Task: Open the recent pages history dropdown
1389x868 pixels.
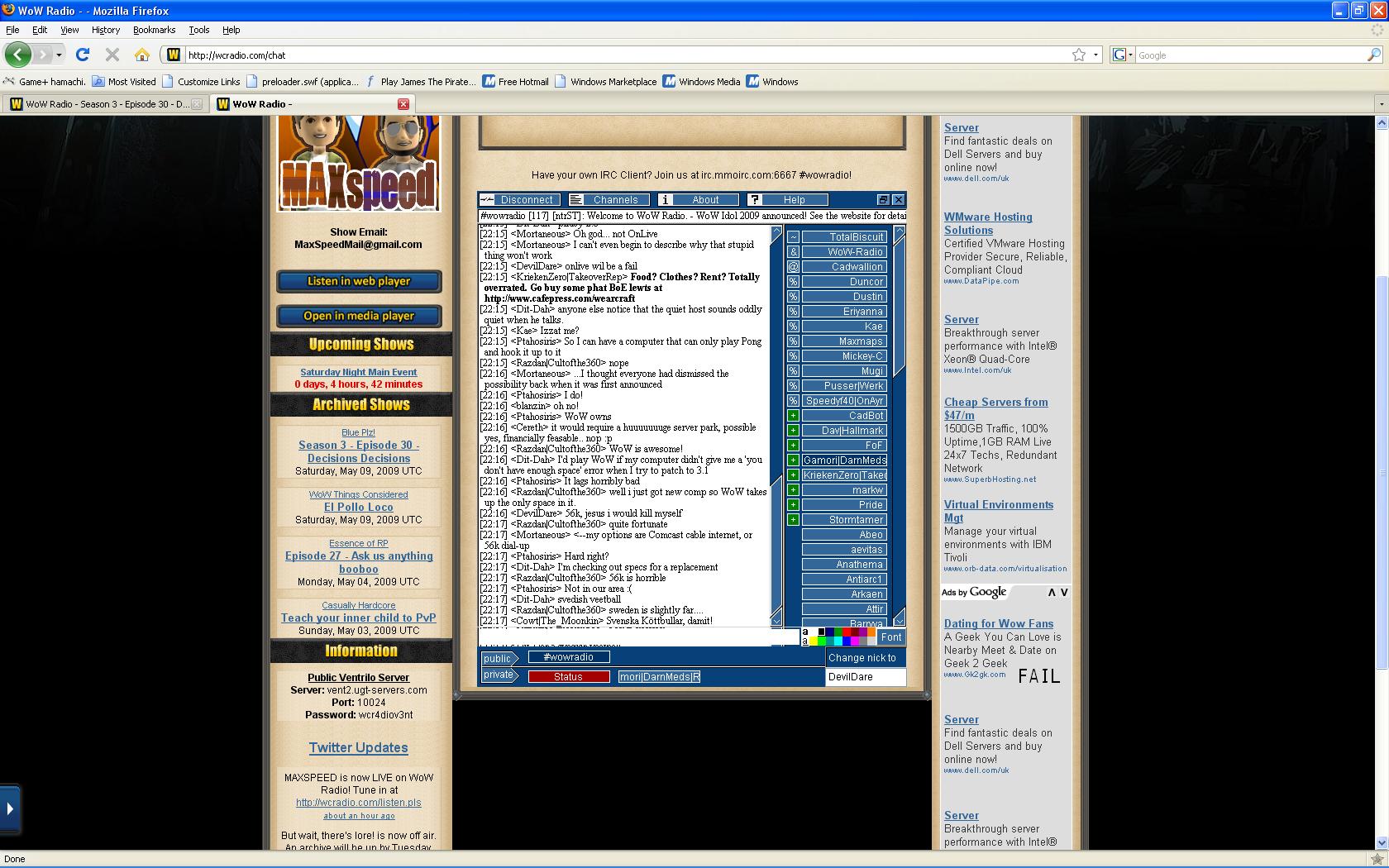Action: 59,55
